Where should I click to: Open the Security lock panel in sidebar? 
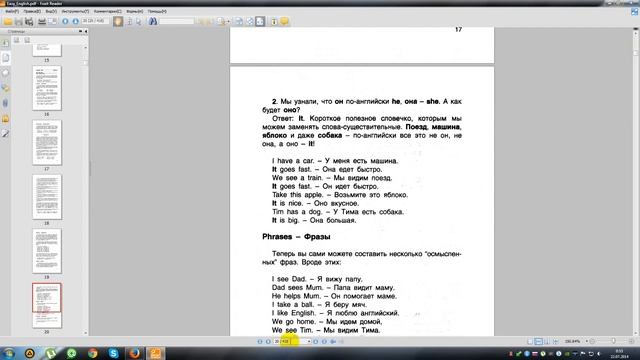(x=5, y=118)
